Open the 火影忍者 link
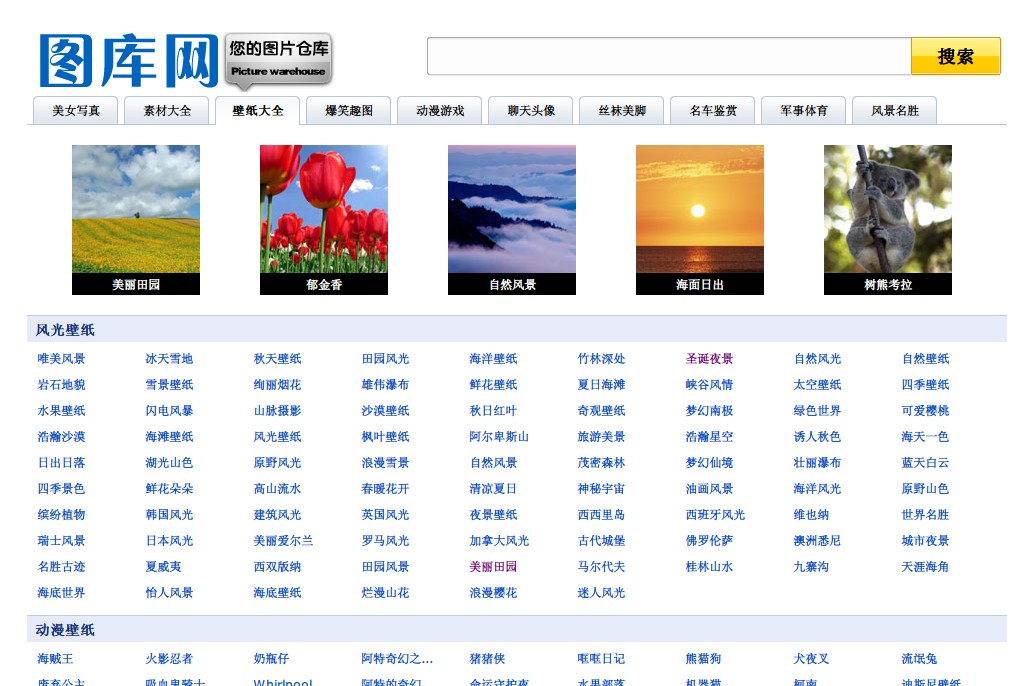The width and height of the screenshot is (1030, 686). [169, 658]
